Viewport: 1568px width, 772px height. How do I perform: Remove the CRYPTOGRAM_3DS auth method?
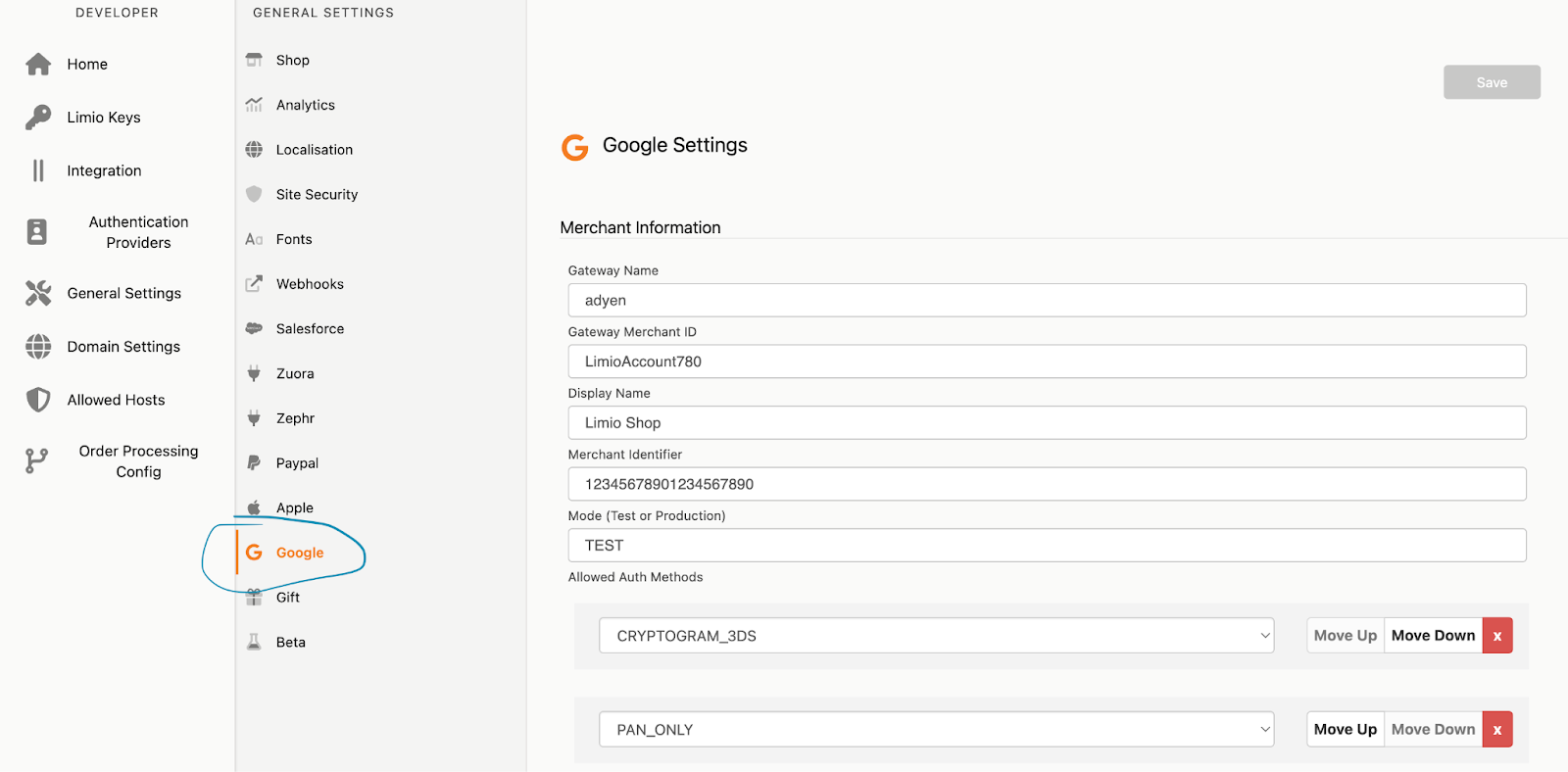pos(1496,636)
